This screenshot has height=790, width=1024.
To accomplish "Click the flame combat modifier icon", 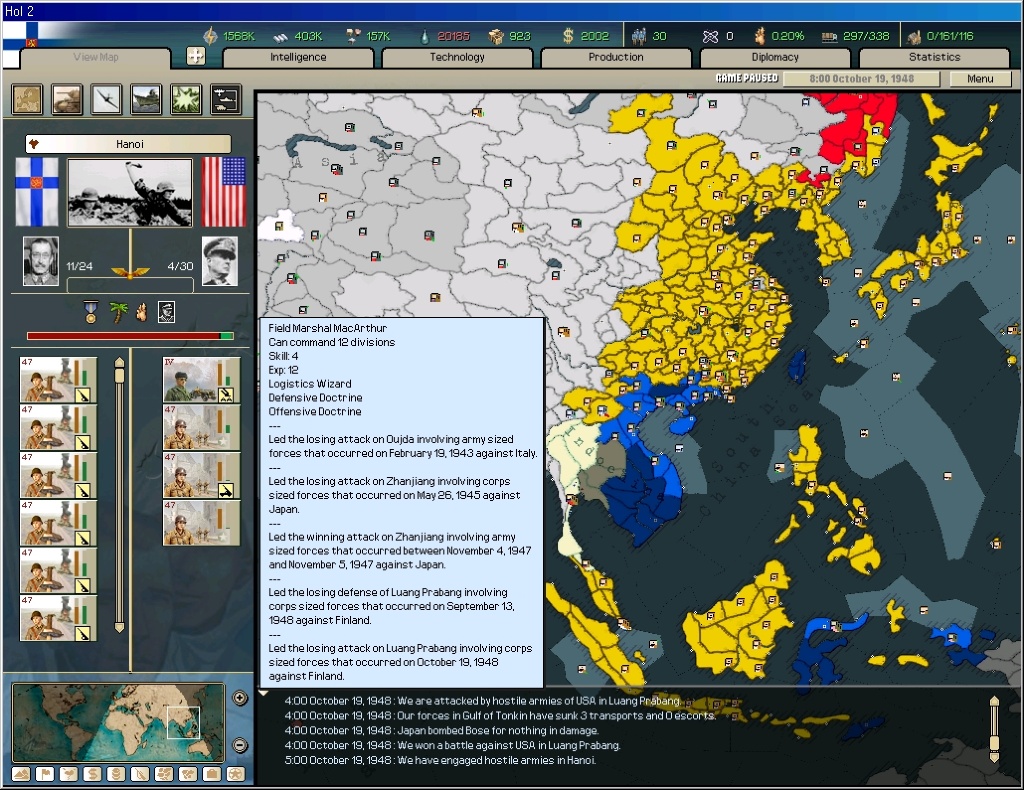I will click(x=141, y=312).
